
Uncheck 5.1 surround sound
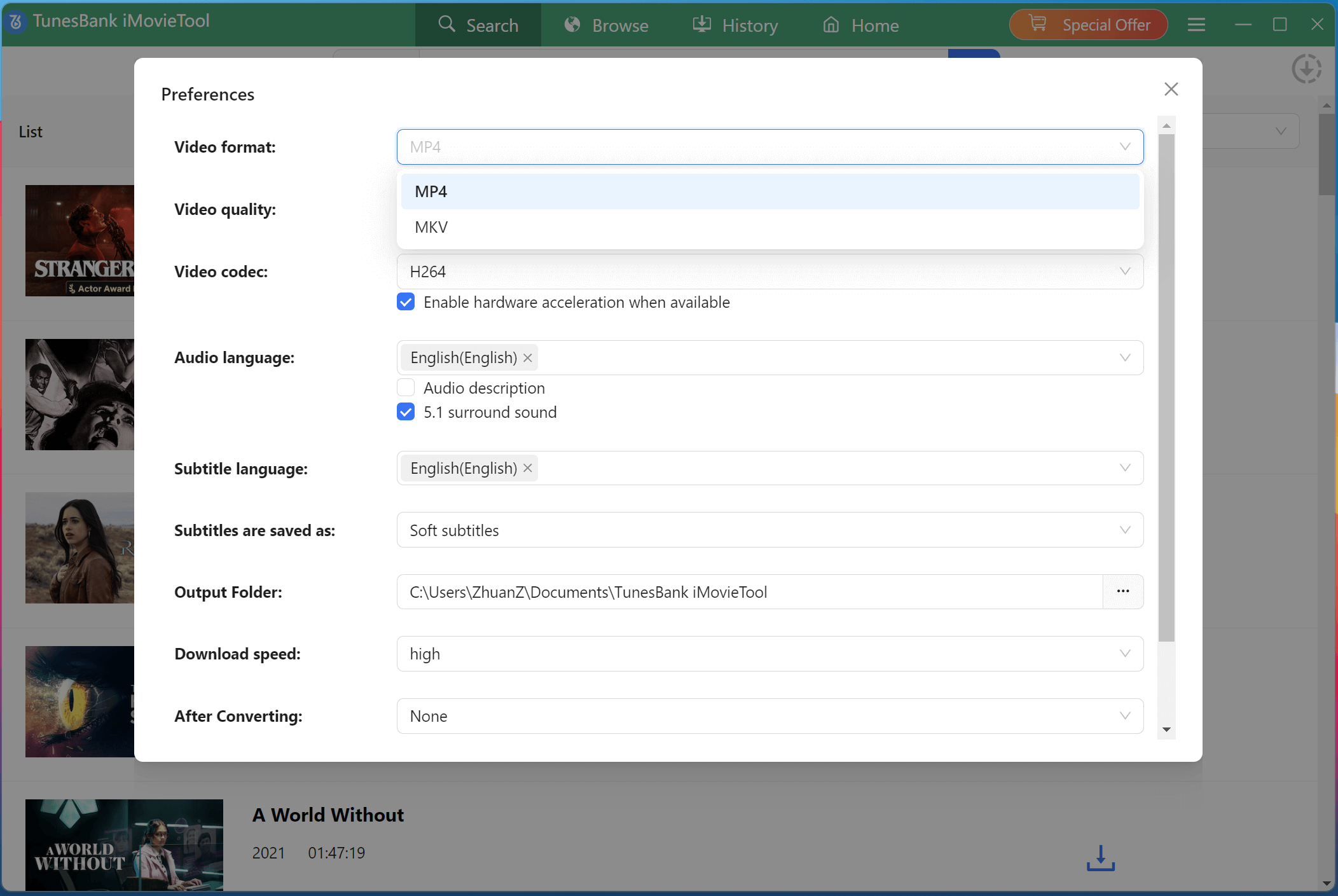(x=406, y=412)
